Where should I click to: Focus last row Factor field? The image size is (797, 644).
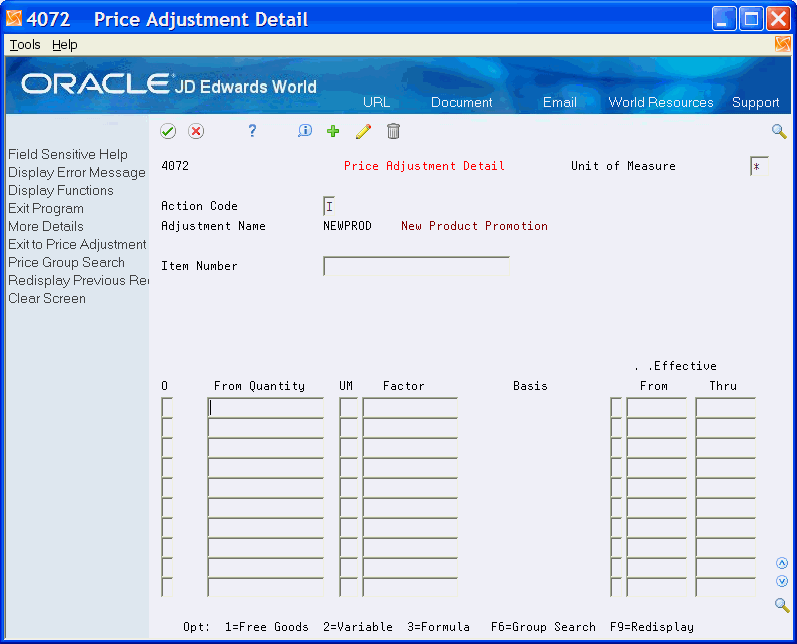[x=410, y=587]
